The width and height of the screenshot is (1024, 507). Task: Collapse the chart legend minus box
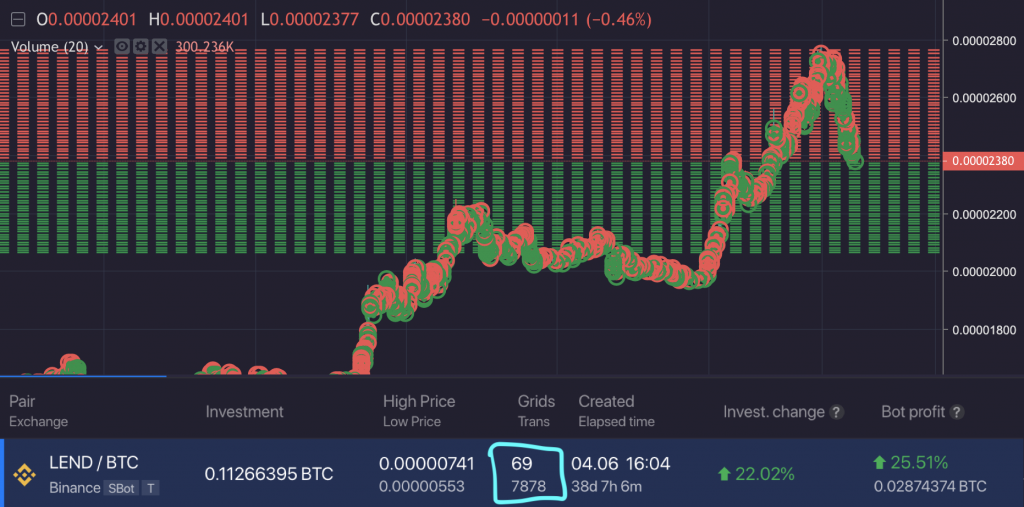point(18,19)
